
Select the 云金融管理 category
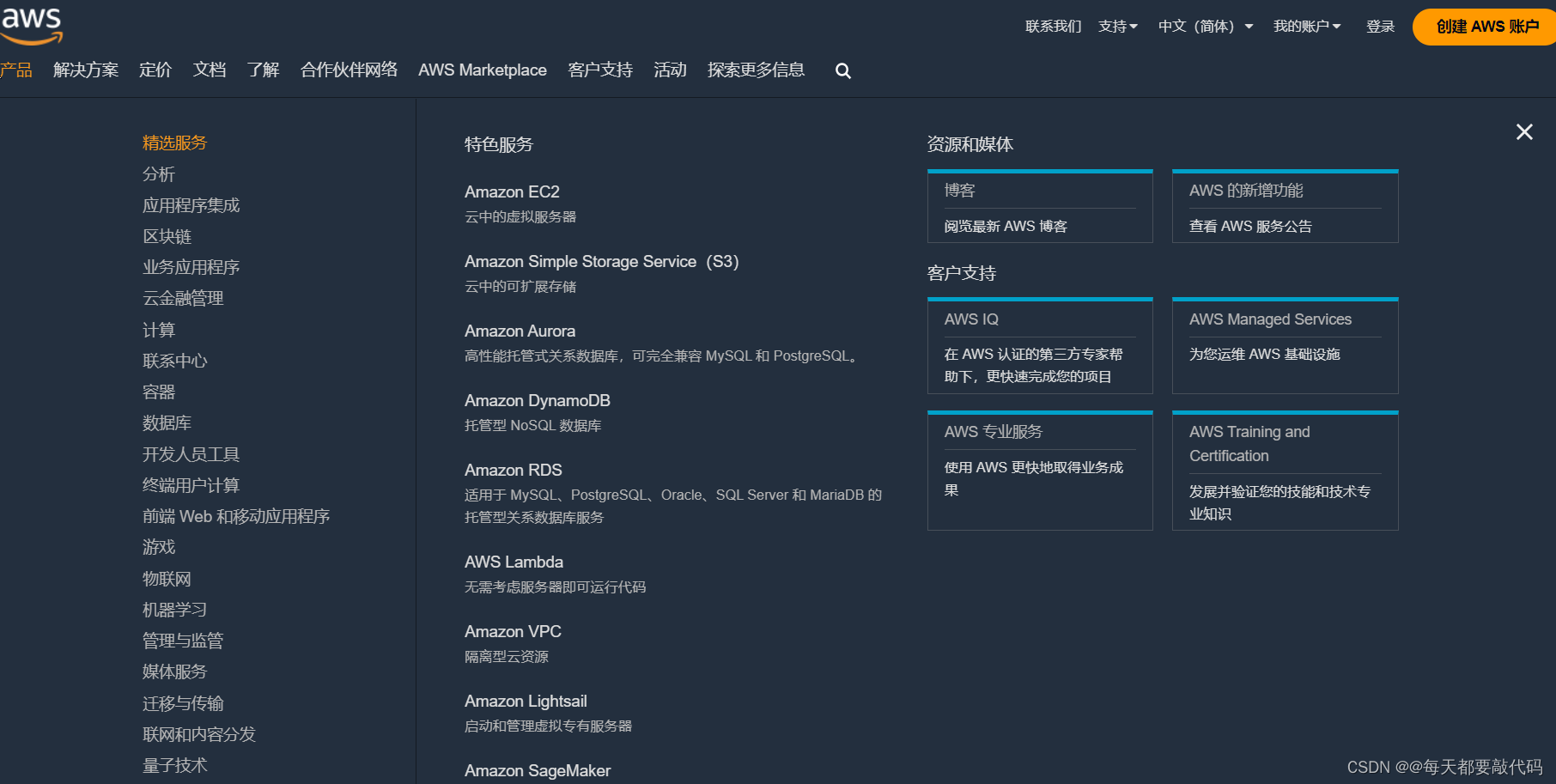click(183, 298)
